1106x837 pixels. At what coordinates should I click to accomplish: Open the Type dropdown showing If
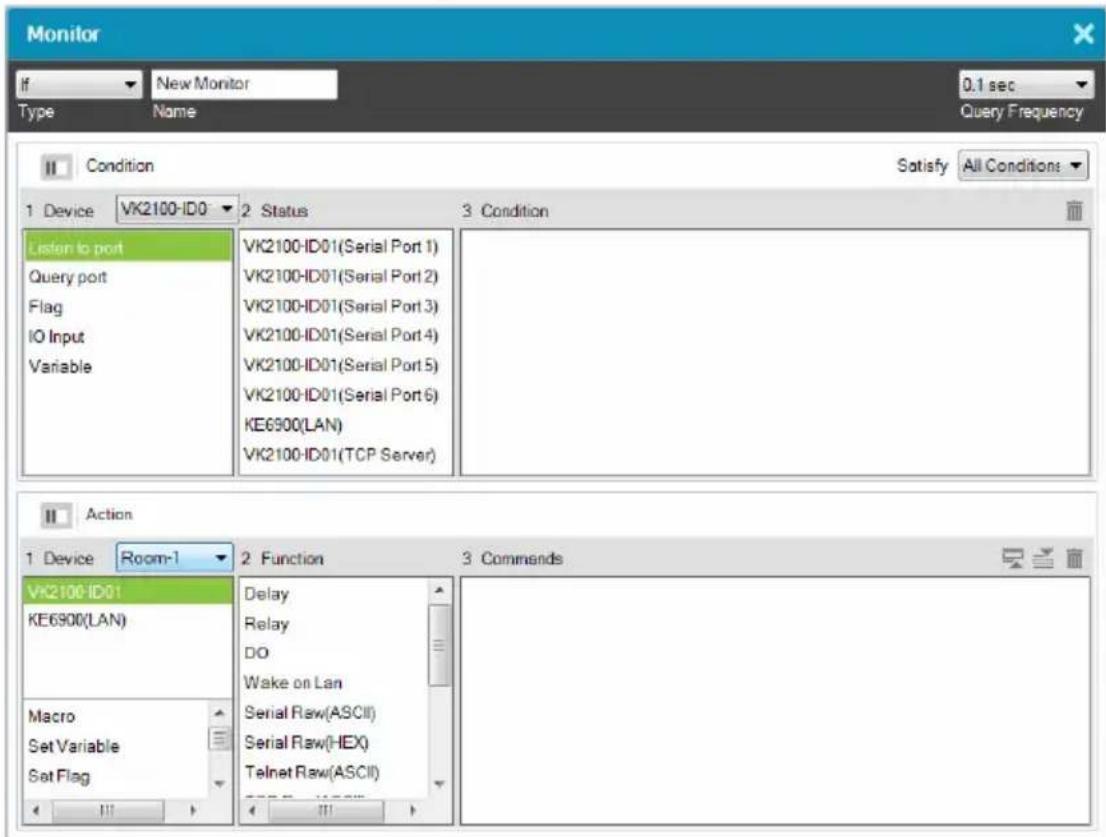(x=78, y=85)
